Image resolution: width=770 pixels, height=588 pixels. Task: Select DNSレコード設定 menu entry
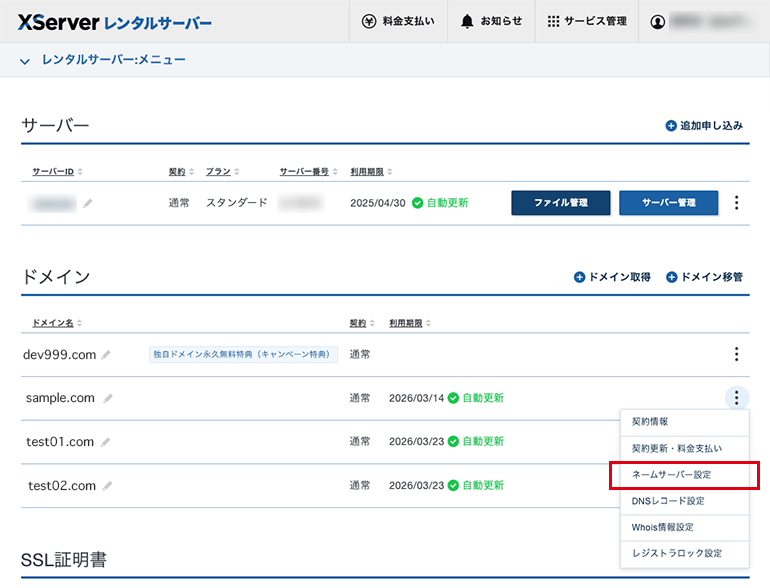tap(685, 501)
